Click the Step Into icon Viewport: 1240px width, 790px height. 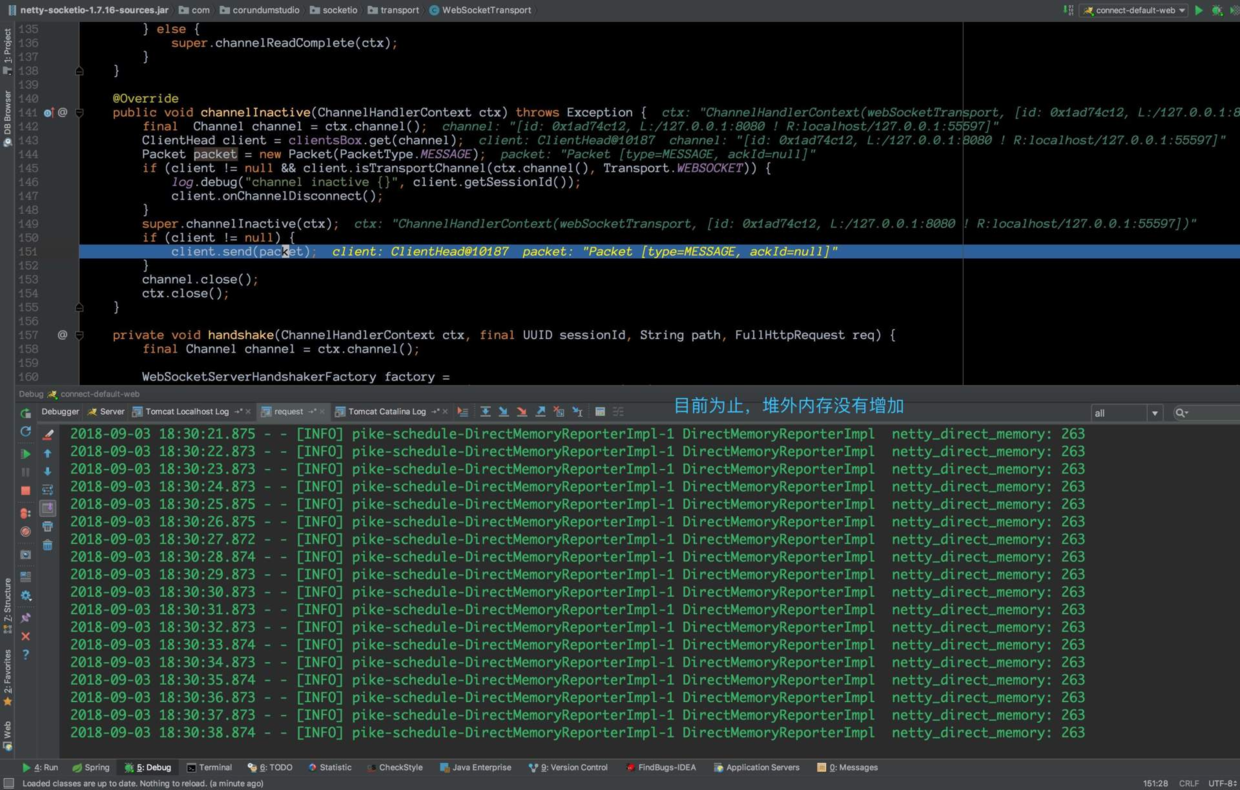point(503,411)
